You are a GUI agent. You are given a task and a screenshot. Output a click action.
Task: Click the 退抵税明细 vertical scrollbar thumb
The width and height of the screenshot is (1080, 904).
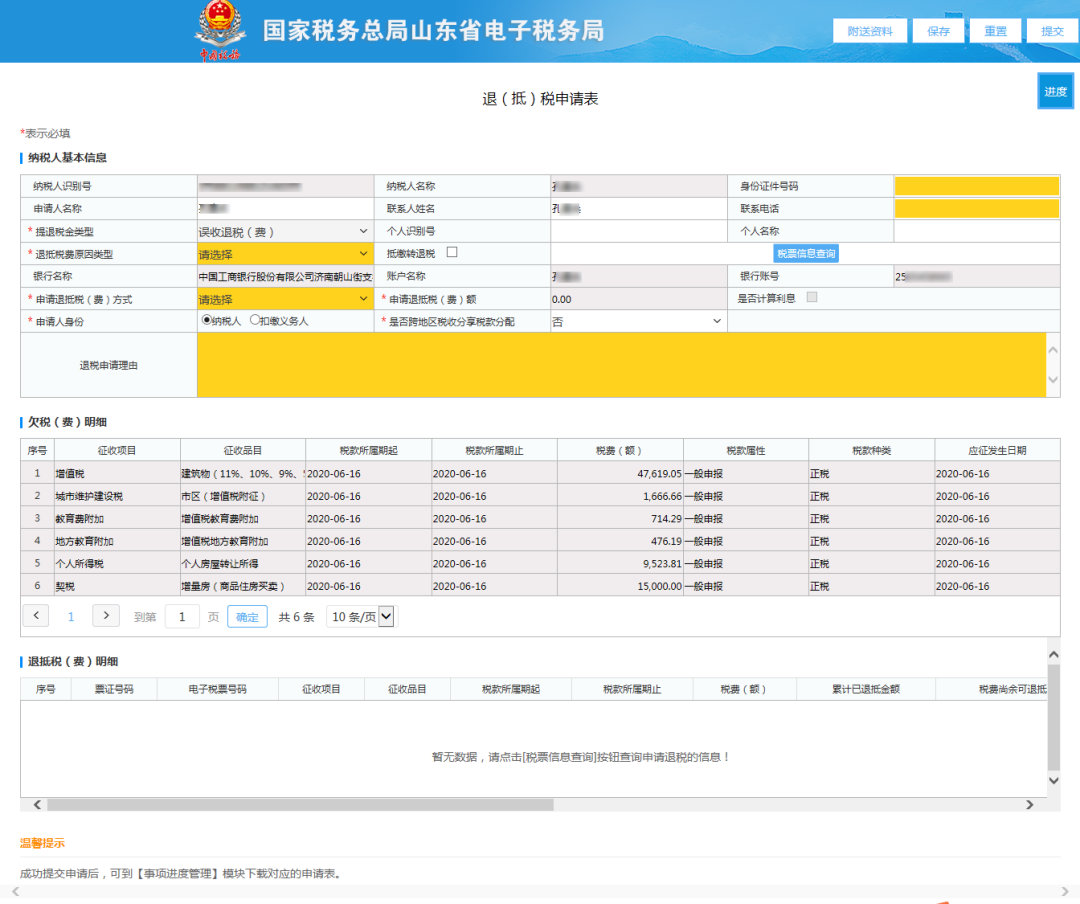[x=1054, y=717]
